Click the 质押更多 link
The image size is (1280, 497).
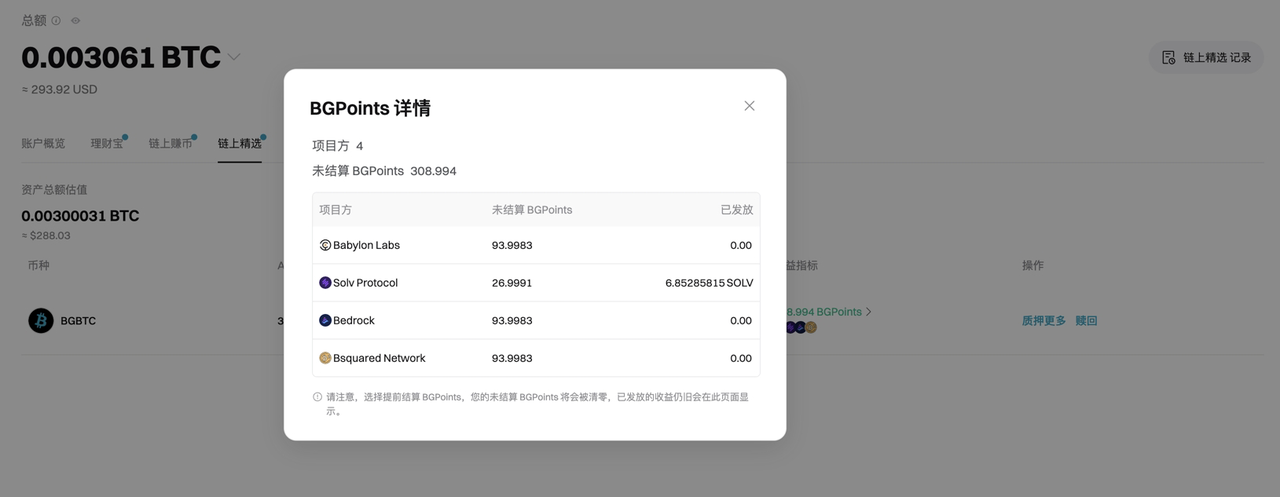coord(1044,321)
